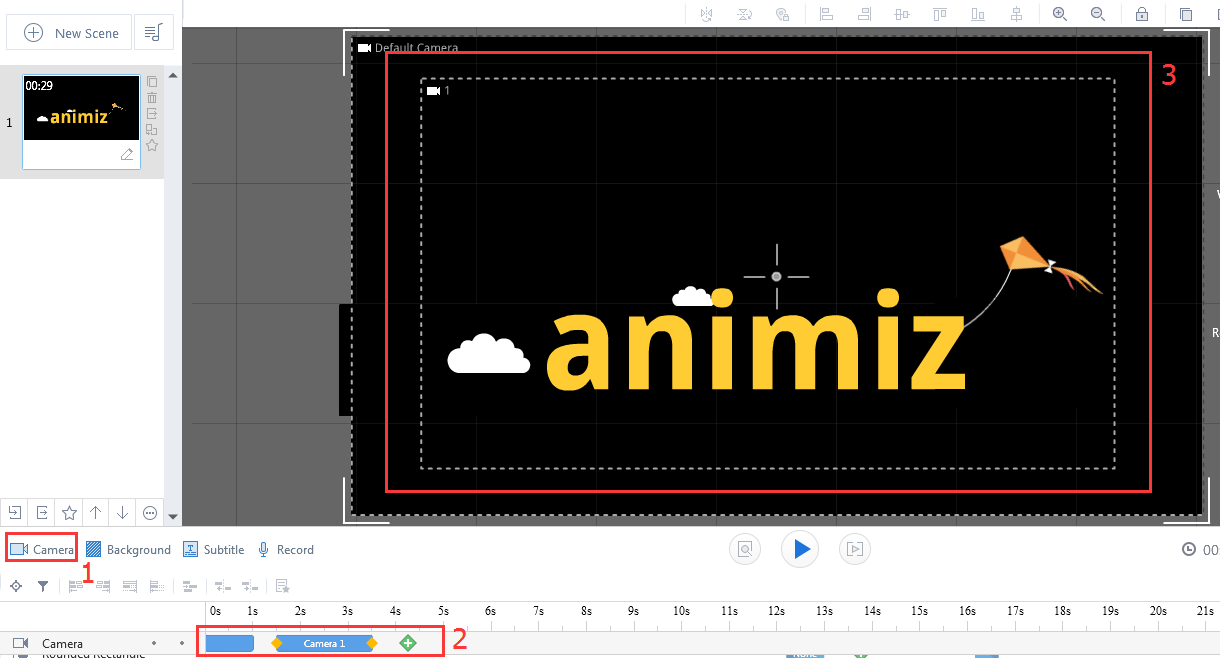Viewport: 1220px width, 658px height.
Task: Align objects to vertical center
Action: (x=1016, y=14)
